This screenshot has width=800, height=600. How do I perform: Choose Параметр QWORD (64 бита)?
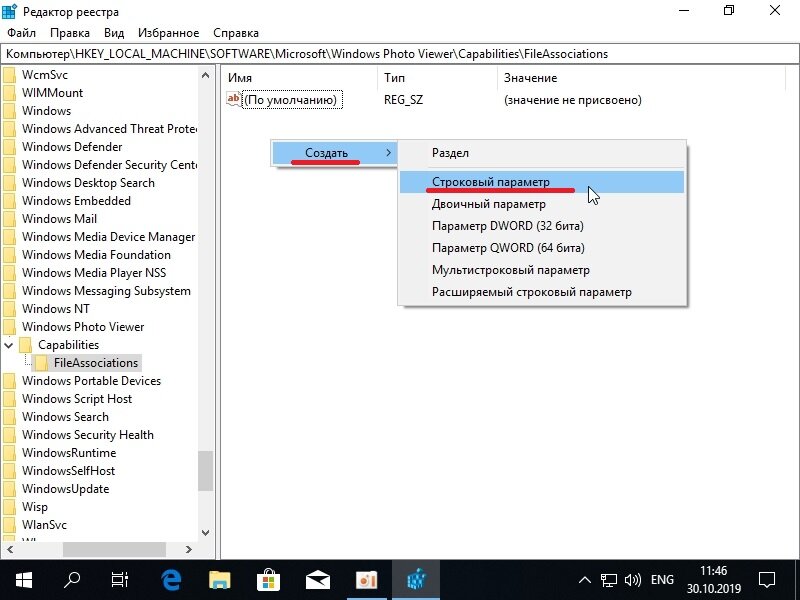point(542,248)
